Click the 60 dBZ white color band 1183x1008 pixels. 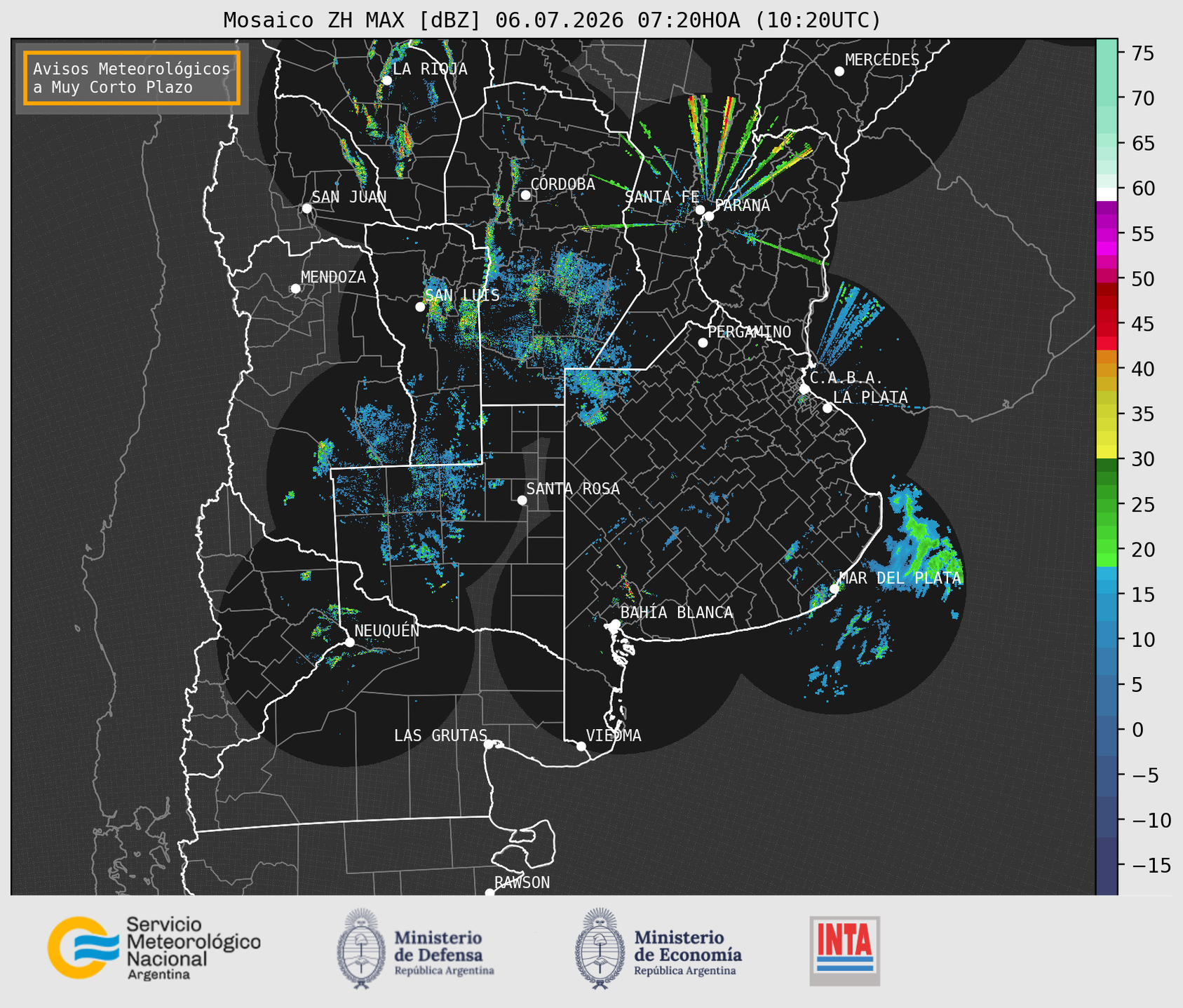1107,193
